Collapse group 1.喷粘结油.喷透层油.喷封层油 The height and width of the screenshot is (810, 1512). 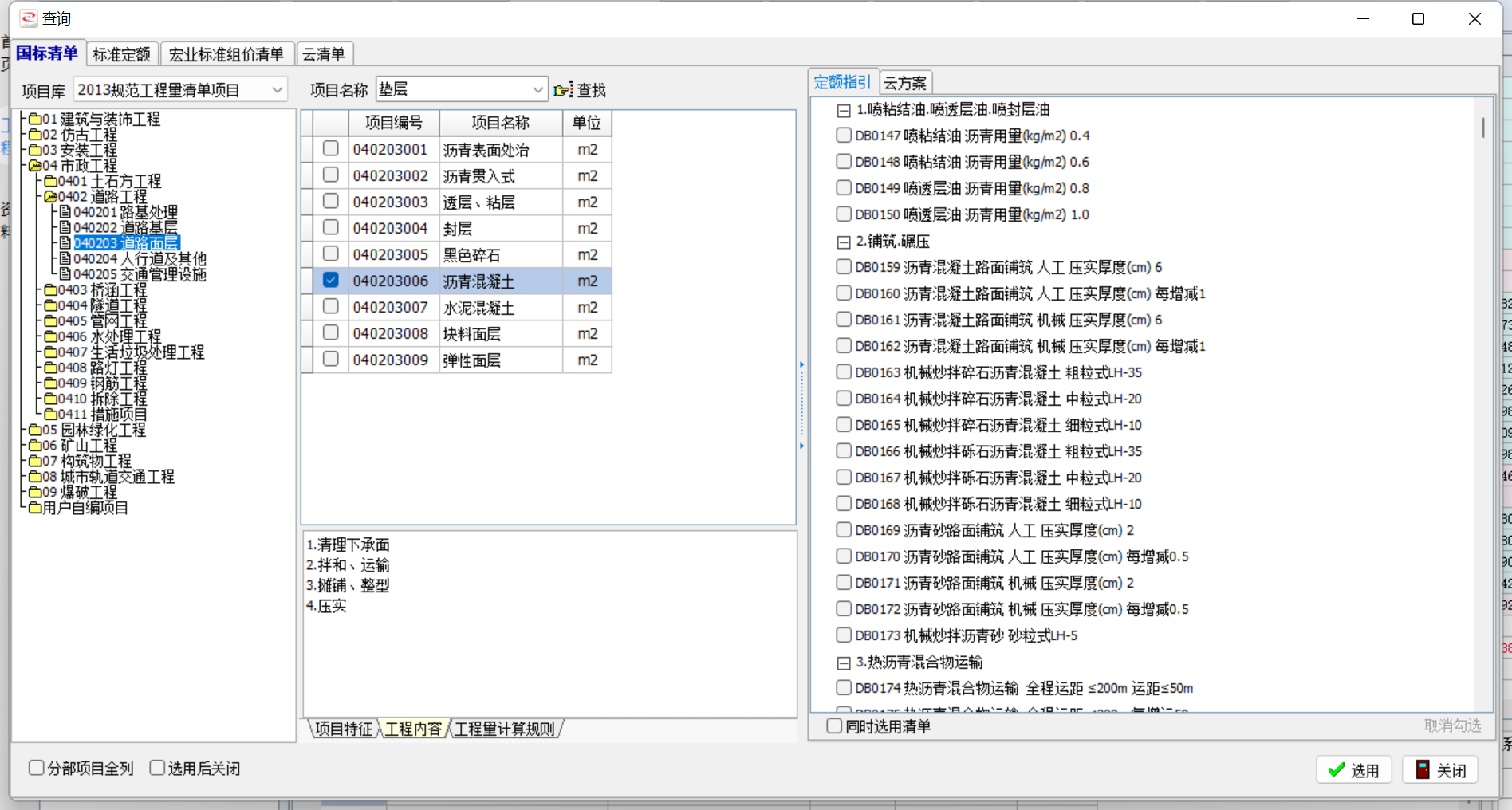click(x=844, y=111)
